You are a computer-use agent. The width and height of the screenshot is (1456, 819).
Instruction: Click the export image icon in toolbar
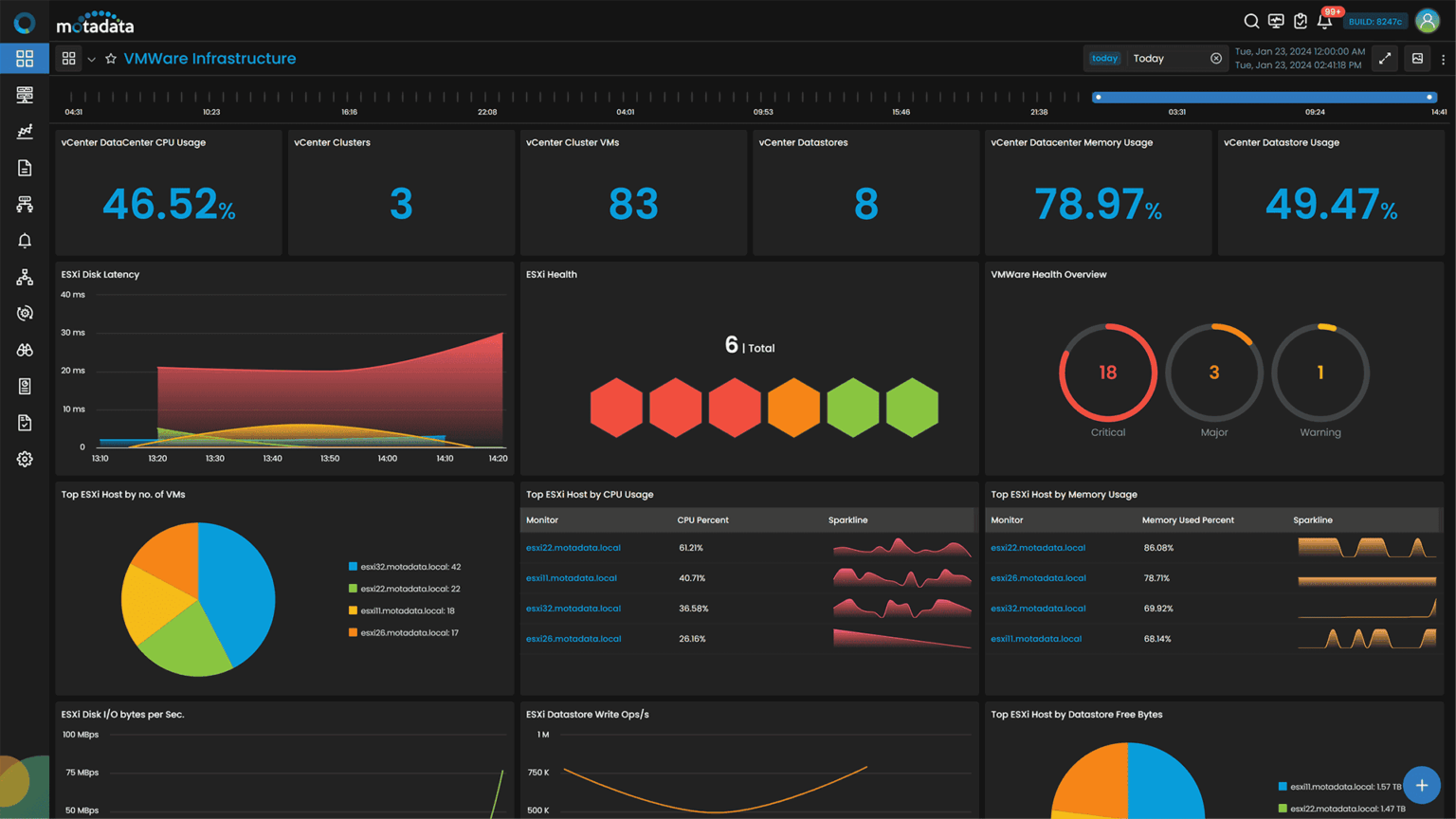tap(1417, 59)
